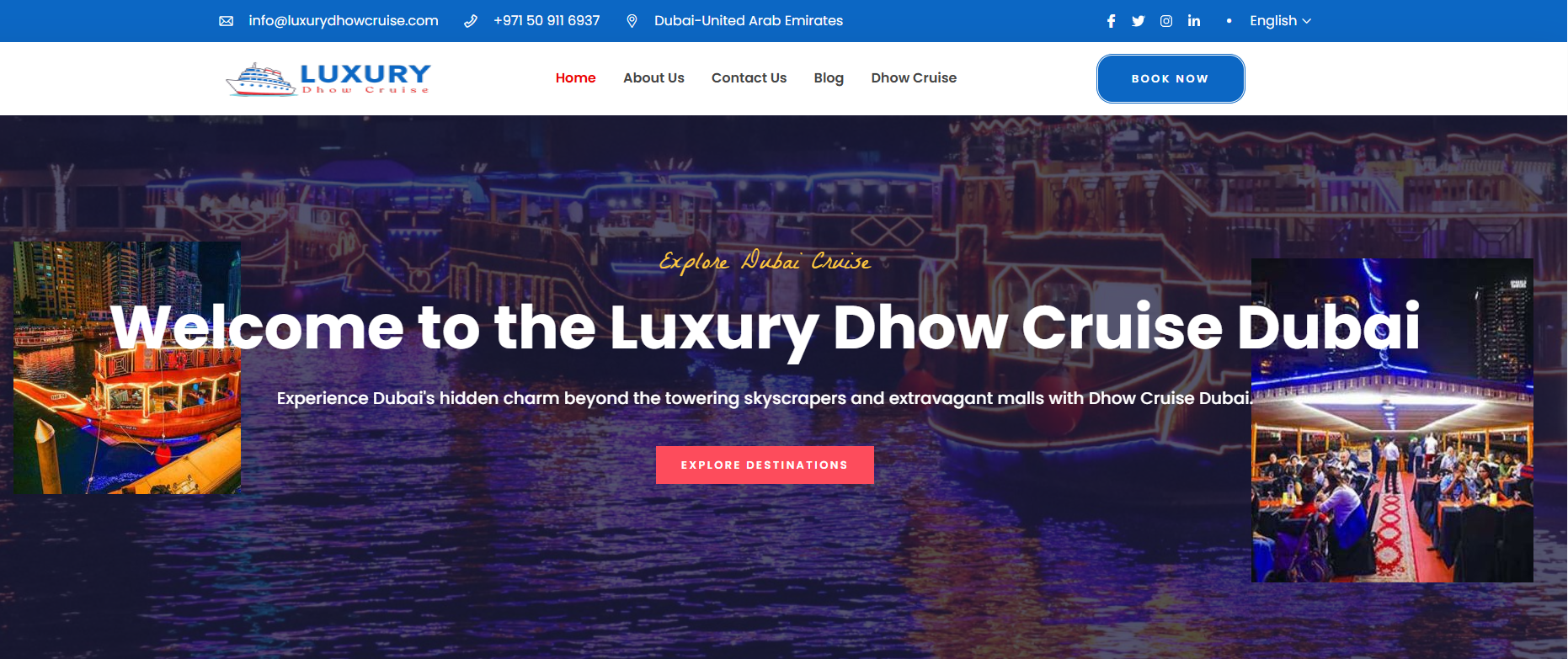
Task: Click the dhow interior dining photo thumbnail
Action: 1392,421
